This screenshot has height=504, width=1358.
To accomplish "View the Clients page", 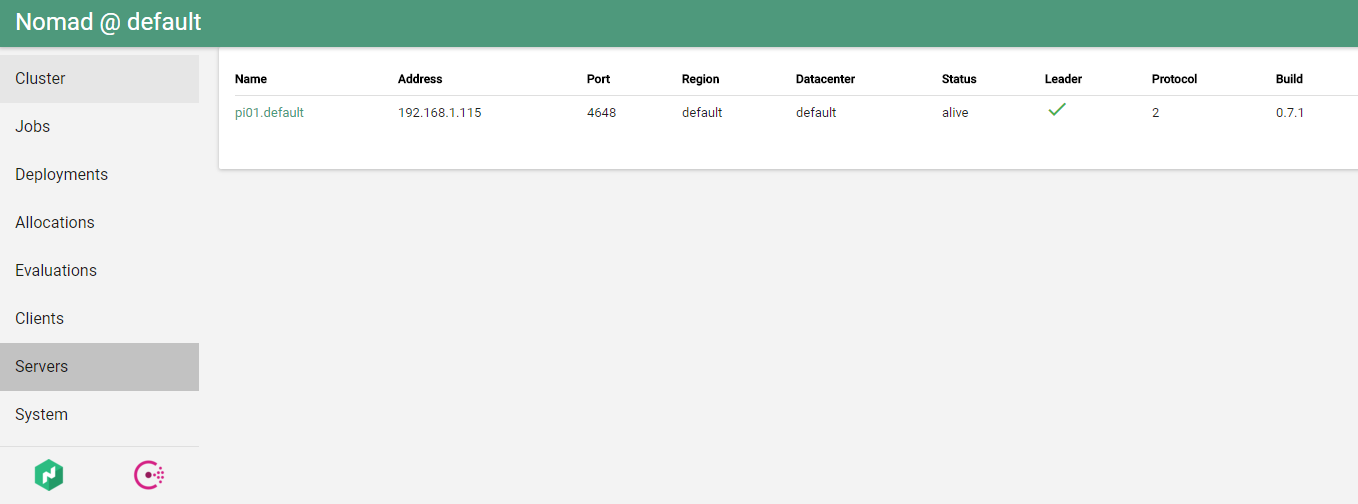I will (99, 319).
